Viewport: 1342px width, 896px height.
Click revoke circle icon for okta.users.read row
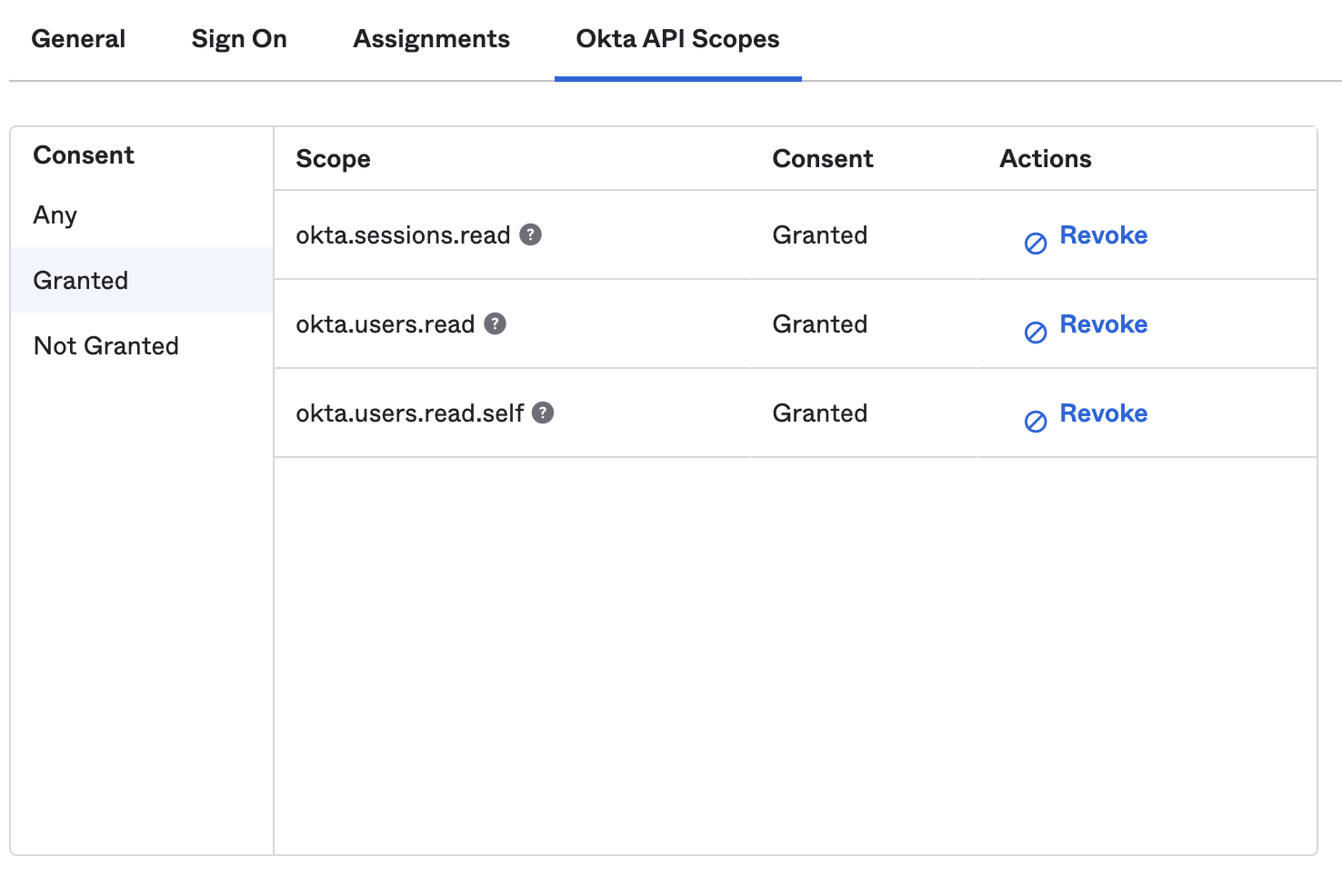[x=1036, y=333]
